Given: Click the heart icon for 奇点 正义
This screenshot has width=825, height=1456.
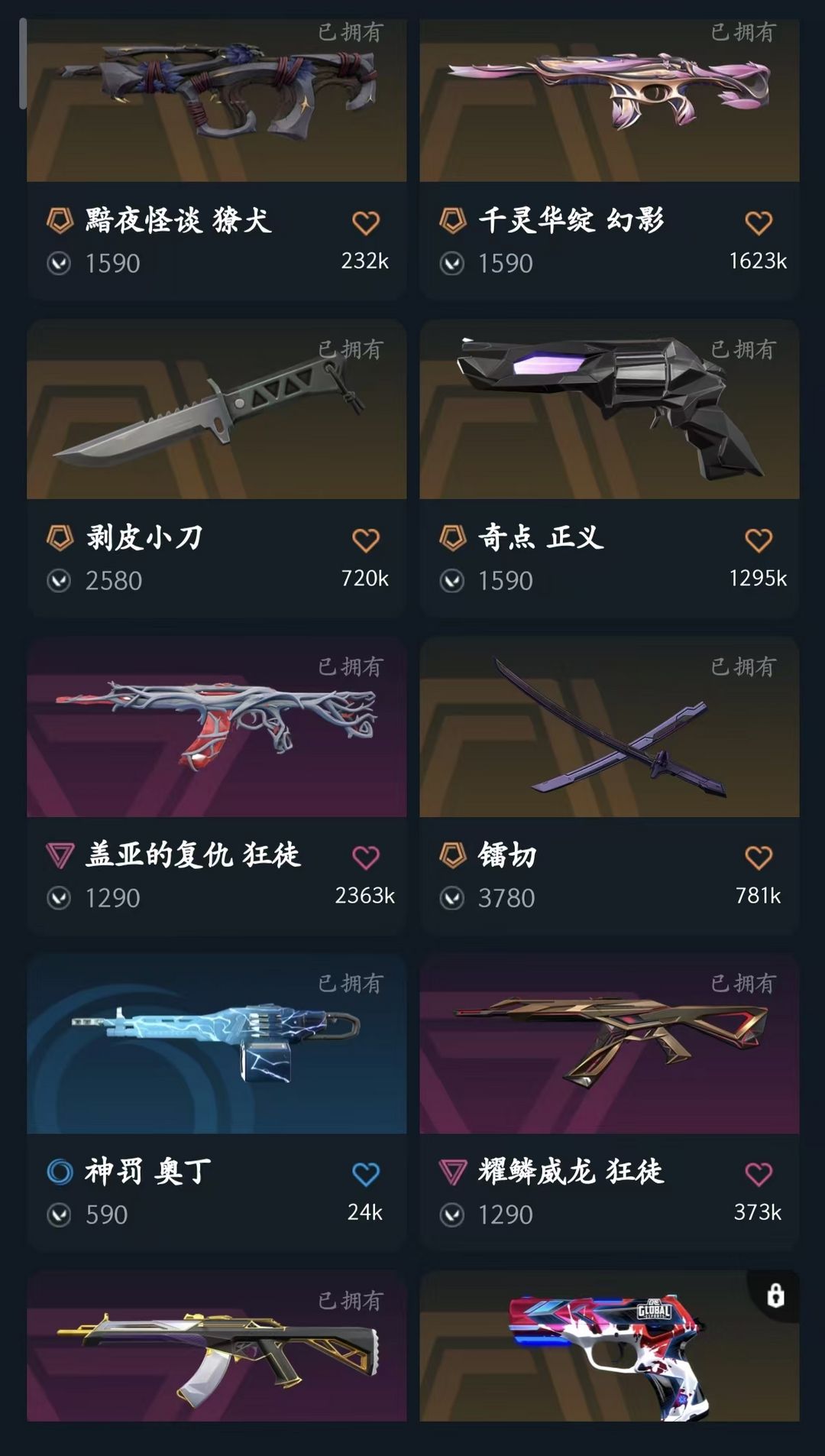Looking at the screenshot, I should pyautogui.click(x=759, y=540).
